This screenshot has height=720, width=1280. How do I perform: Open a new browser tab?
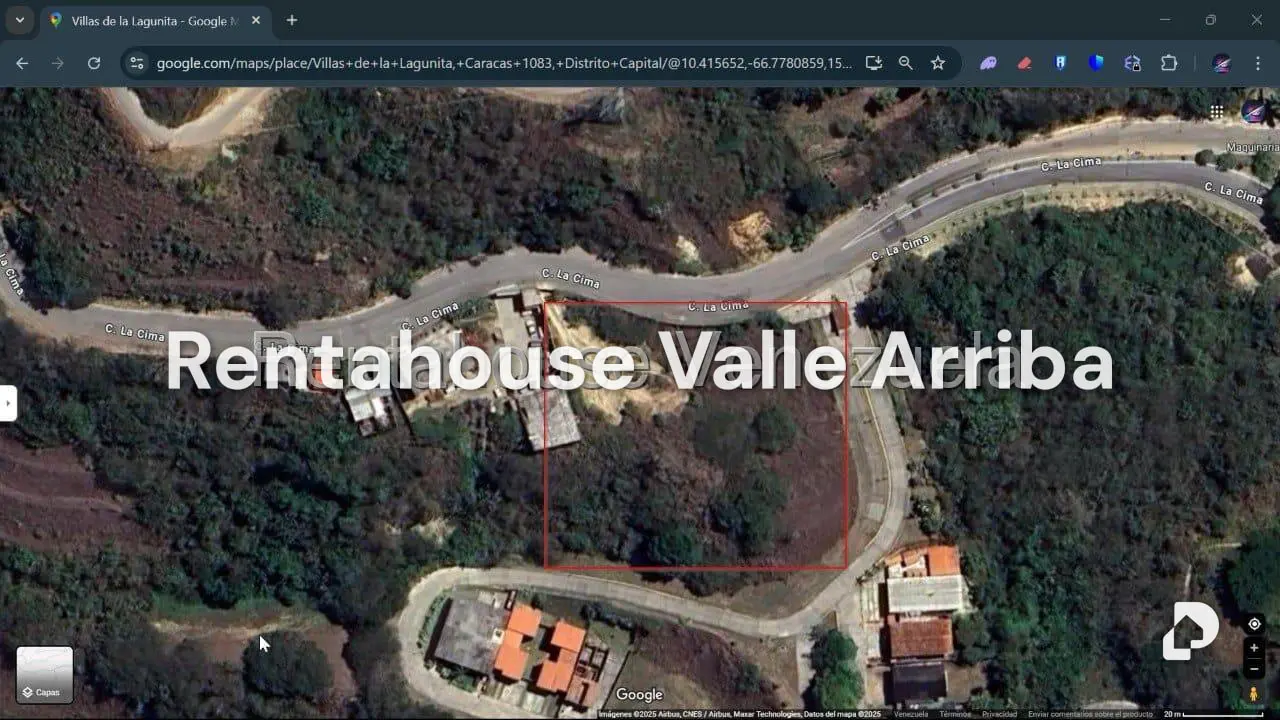(292, 20)
